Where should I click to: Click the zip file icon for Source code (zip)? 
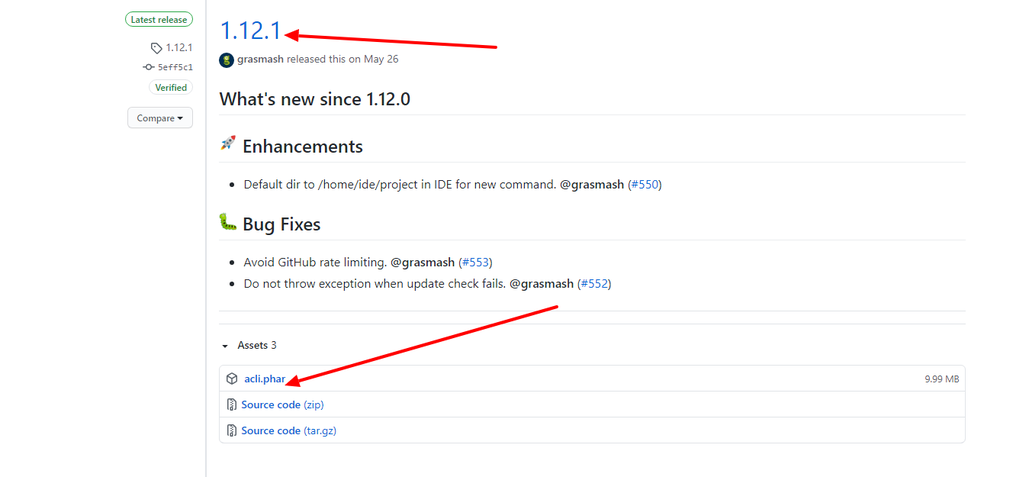[232, 405]
